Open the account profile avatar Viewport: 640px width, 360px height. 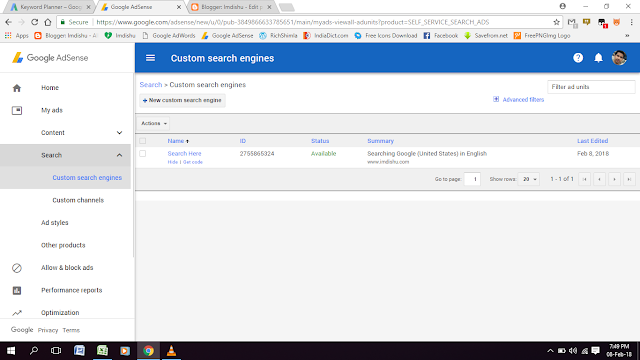coord(619,58)
